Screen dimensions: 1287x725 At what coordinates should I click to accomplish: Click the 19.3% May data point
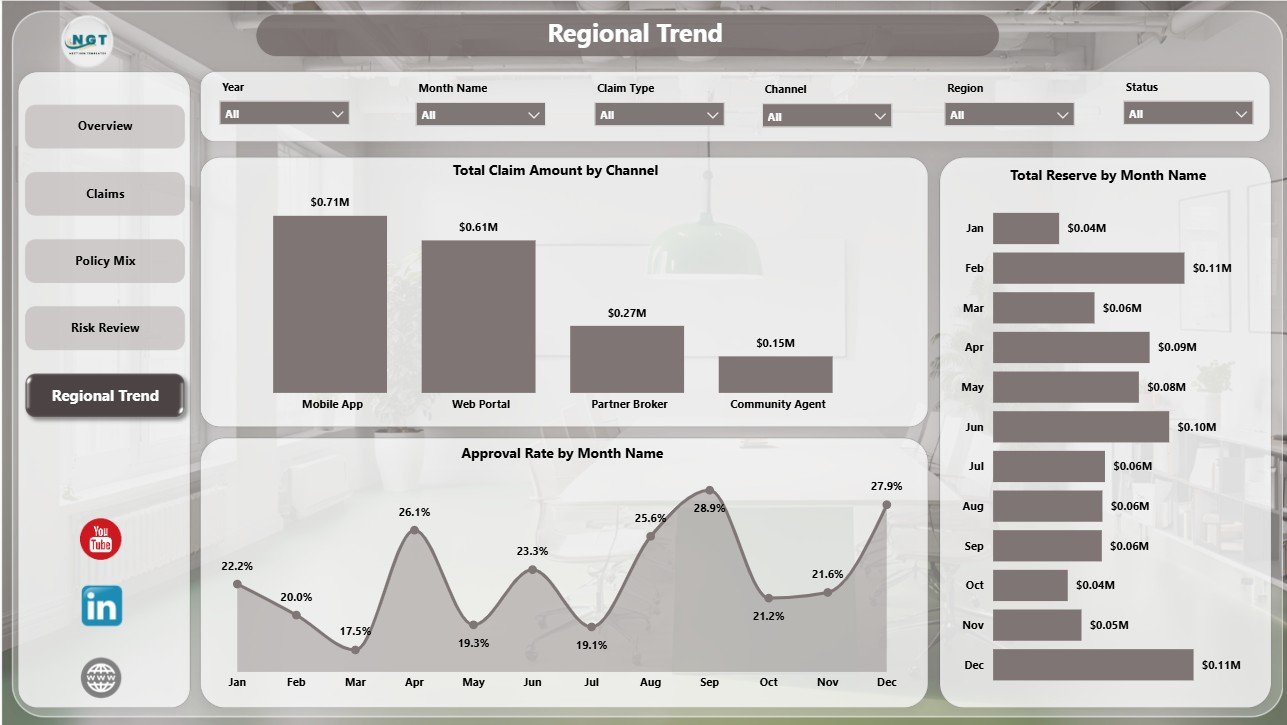[473, 624]
